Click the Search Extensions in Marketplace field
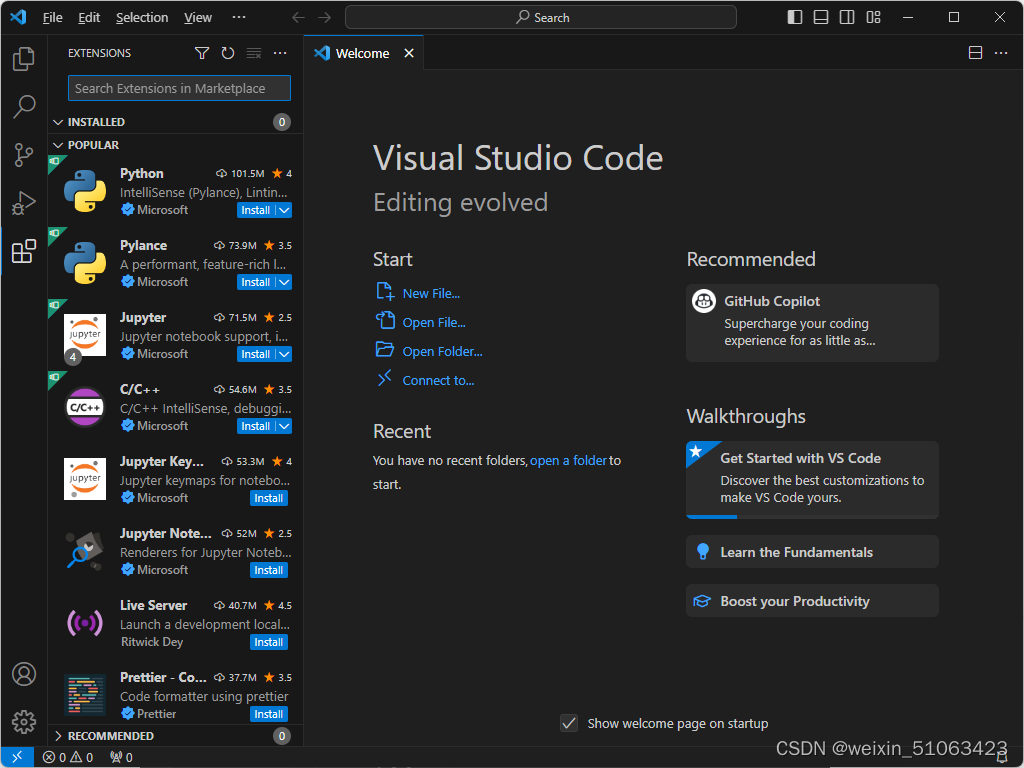This screenshot has height=768, width=1024. [x=179, y=88]
